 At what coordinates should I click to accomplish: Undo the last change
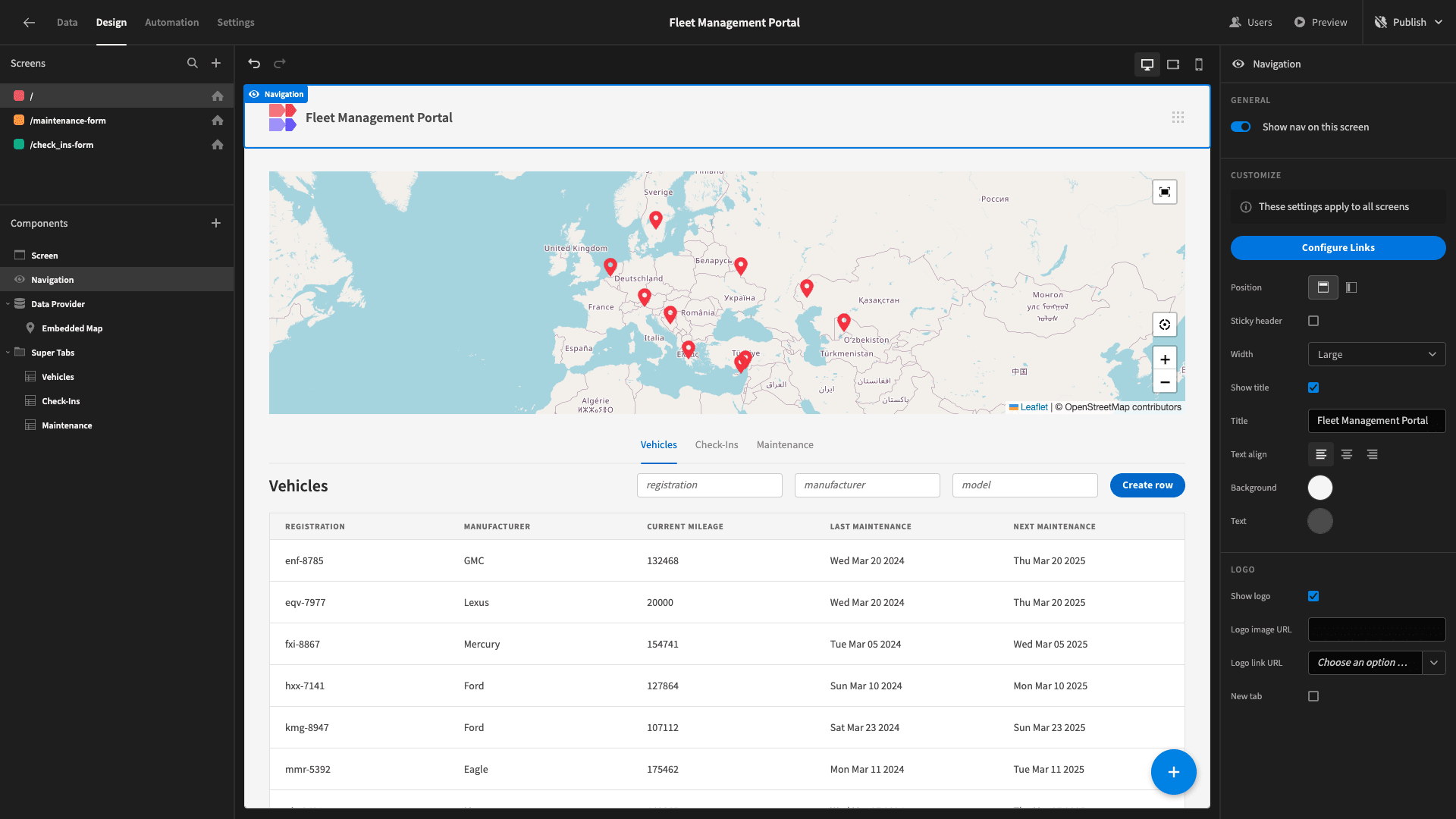[254, 64]
